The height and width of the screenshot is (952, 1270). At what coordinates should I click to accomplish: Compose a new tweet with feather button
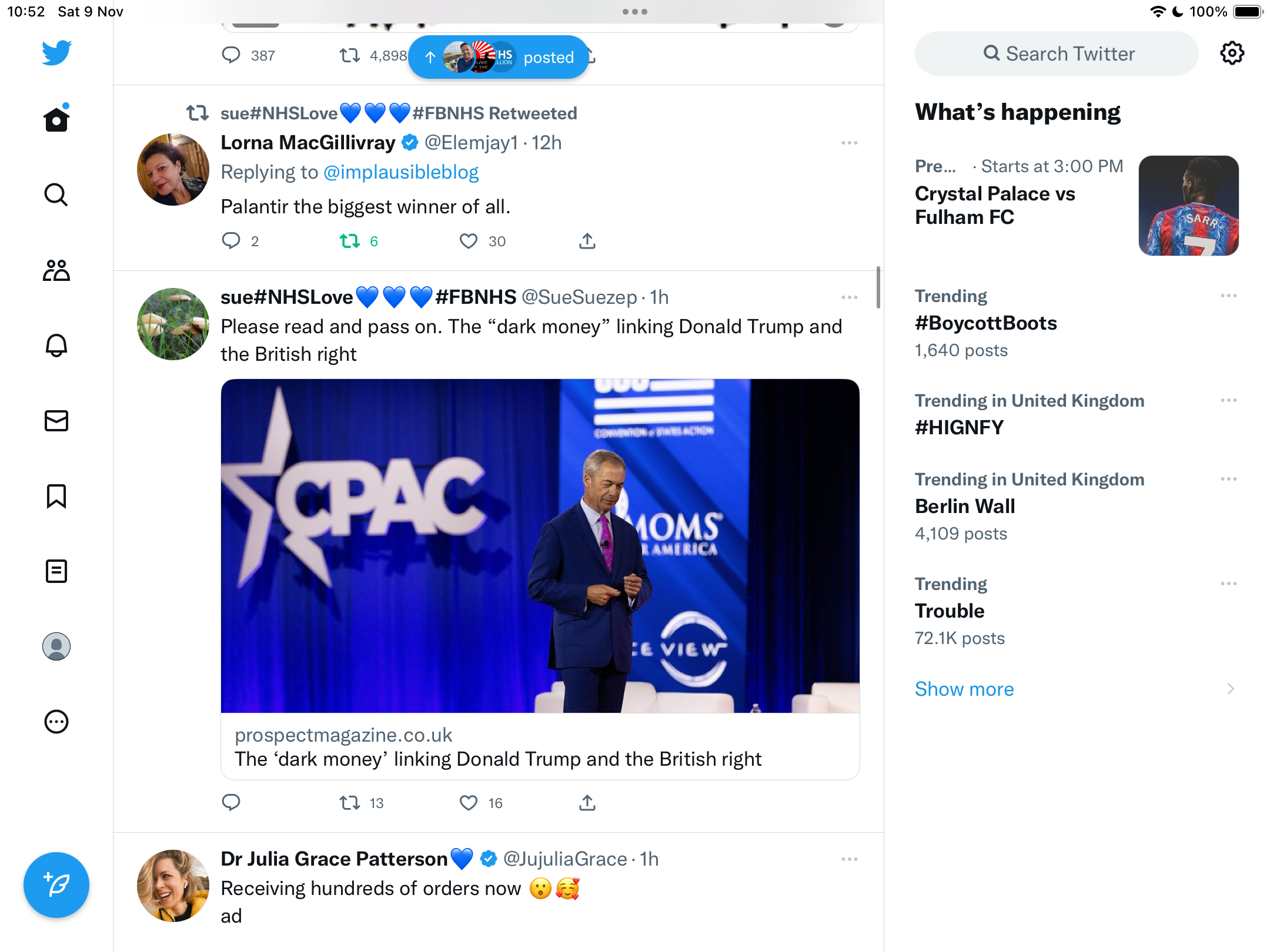point(56,885)
